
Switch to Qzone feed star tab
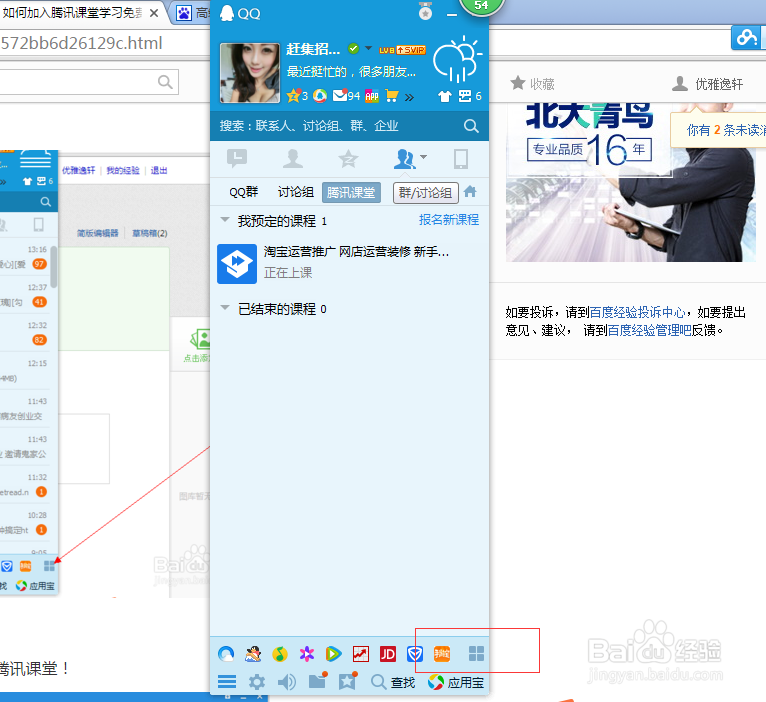coord(349,159)
